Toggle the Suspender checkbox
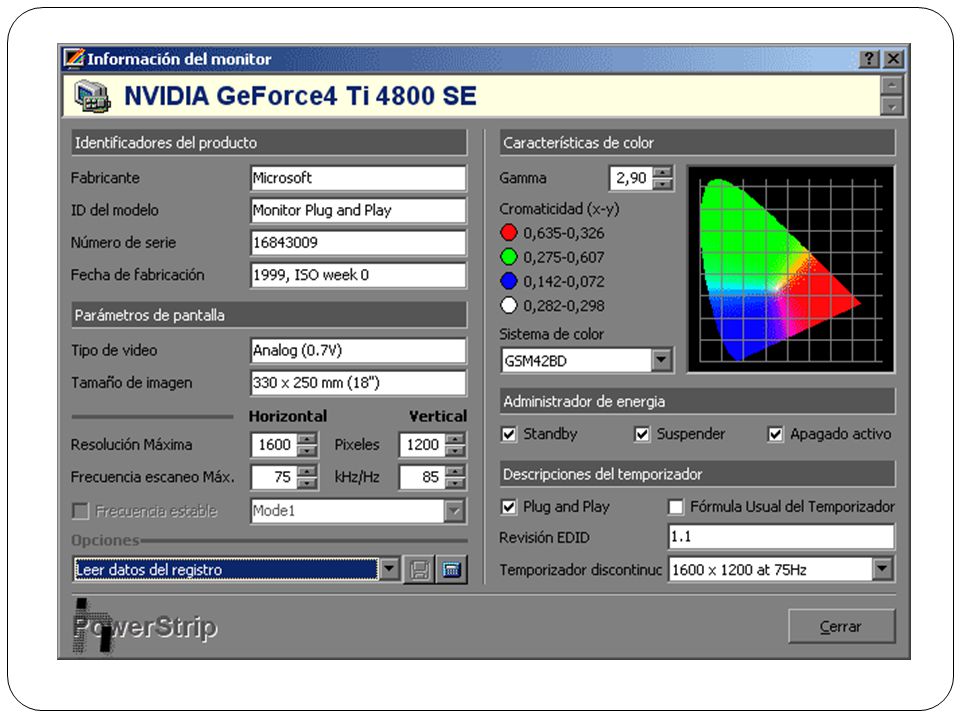The image size is (960, 720). pyautogui.click(x=642, y=434)
